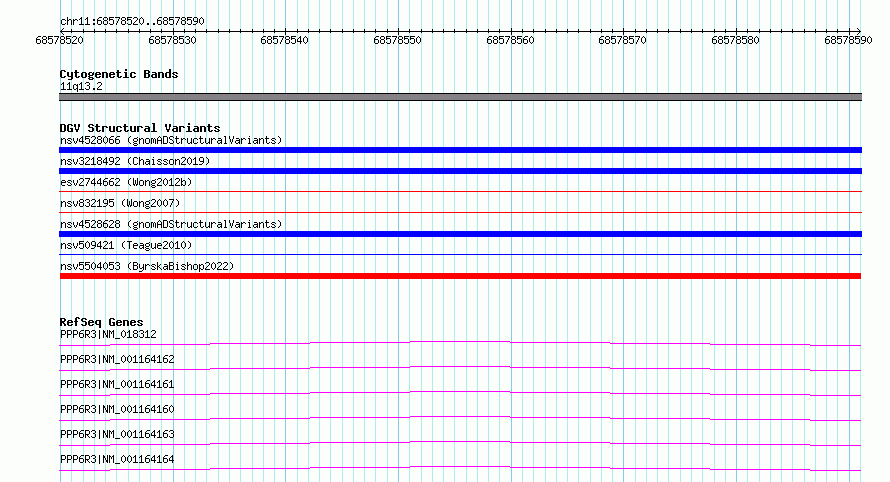Click the blue bar for nsv4528066
The width and height of the screenshot is (890, 482).
[x=460, y=150]
